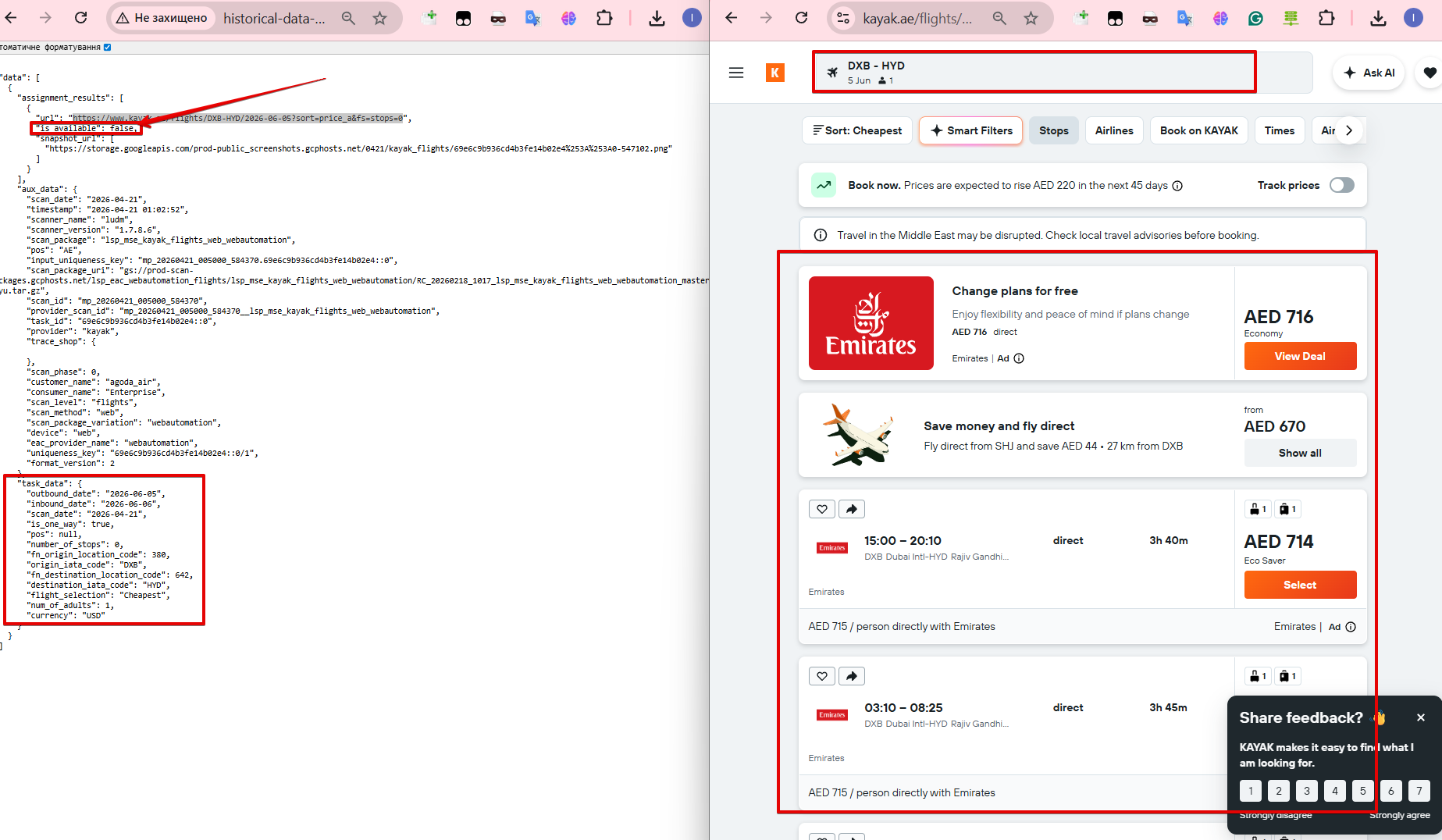Rate feedback 6 in the survey
The image size is (1442, 840).
[1391, 791]
